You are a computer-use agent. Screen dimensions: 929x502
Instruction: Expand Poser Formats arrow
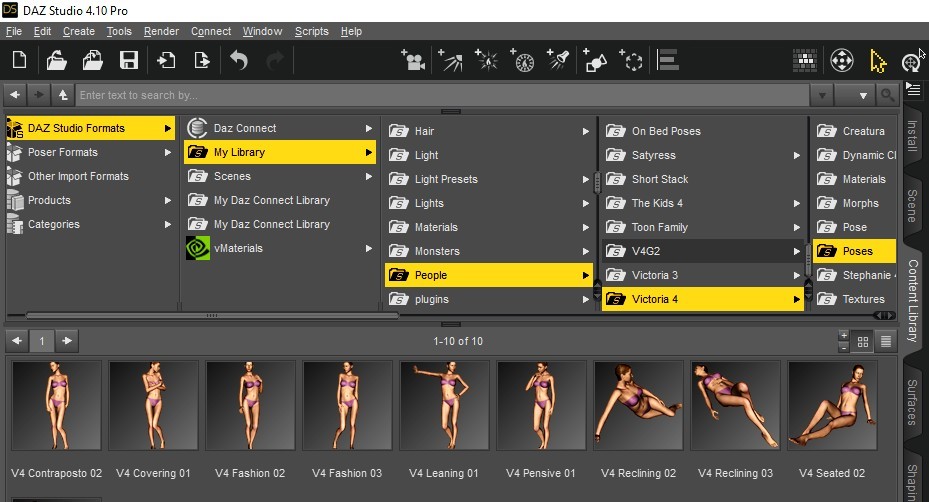point(168,152)
